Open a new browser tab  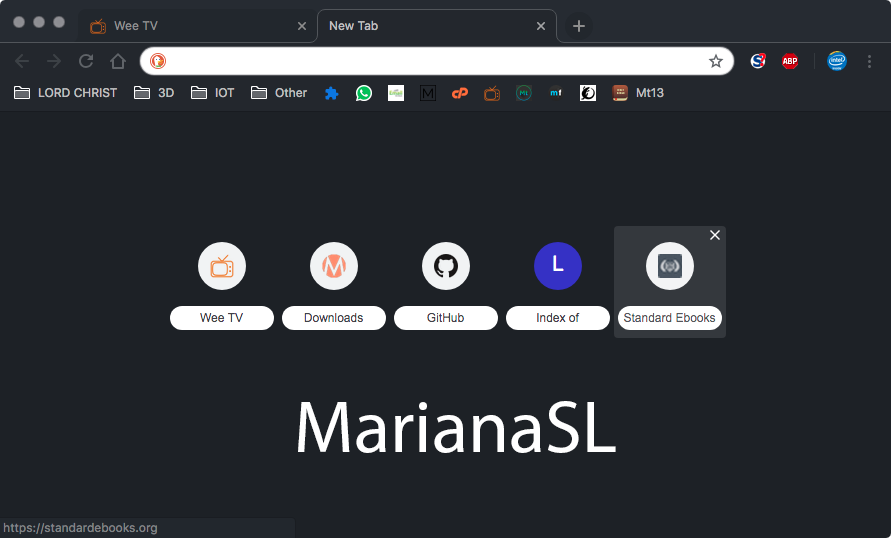(x=578, y=26)
